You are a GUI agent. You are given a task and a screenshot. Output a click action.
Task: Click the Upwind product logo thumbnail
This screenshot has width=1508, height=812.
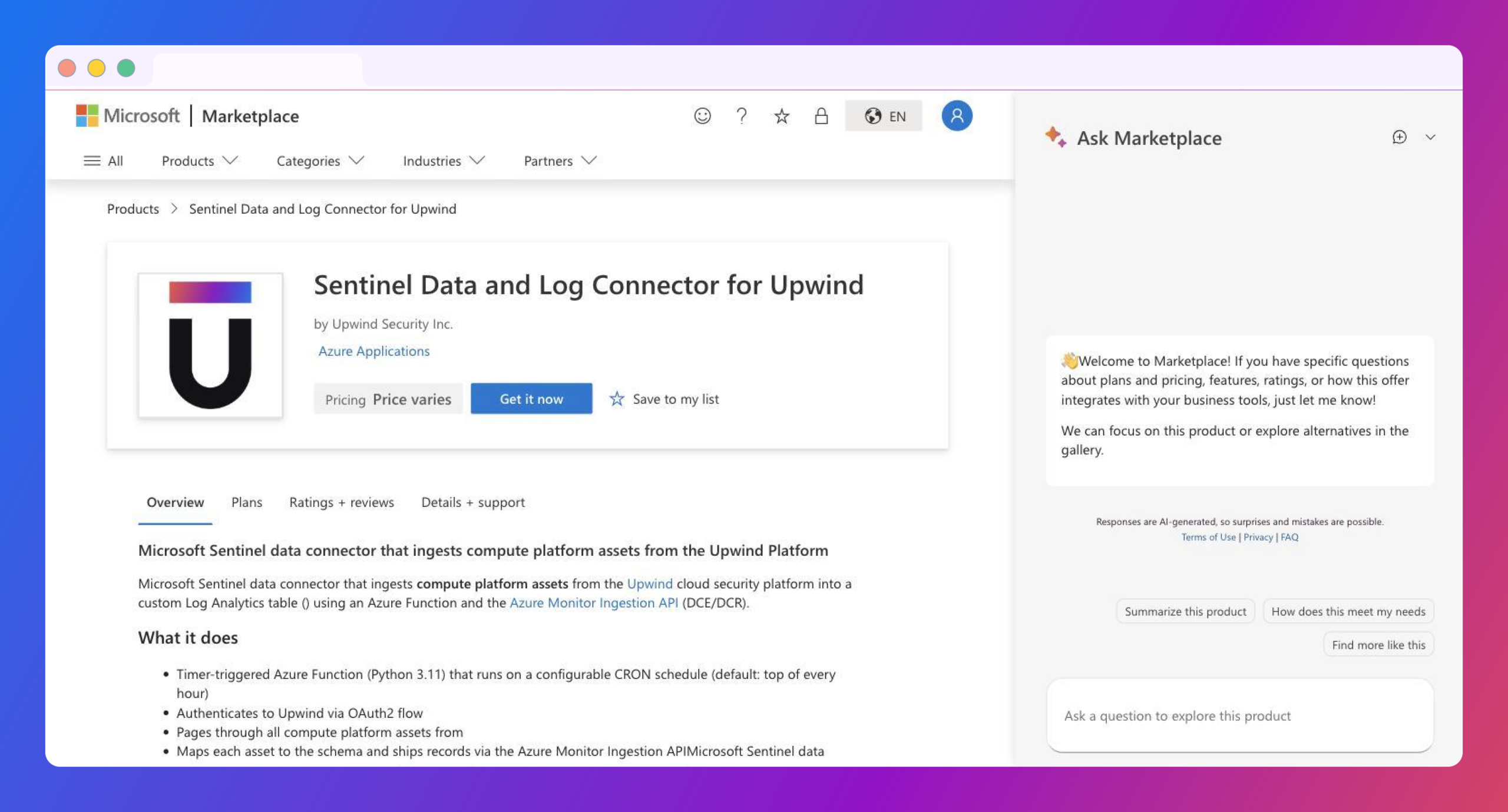(210, 345)
